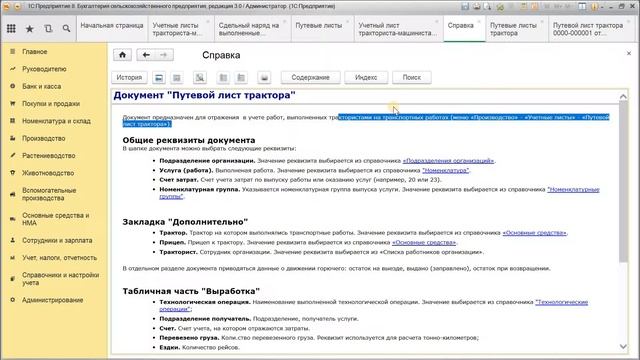Follow «Основные средства» link in Трактор line

(534, 233)
